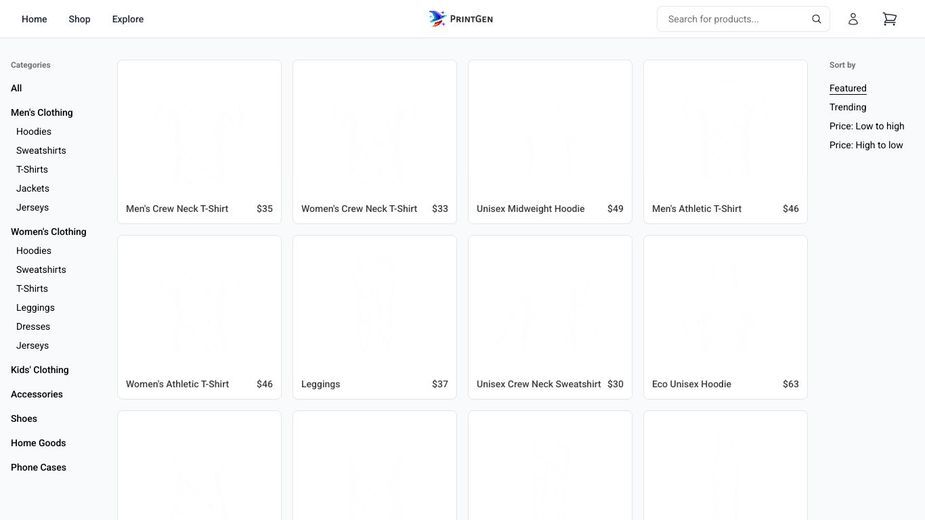Navigate to Home in the top bar
Viewport: 925px width, 520px height.
pyautogui.click(x=34, y=19)
